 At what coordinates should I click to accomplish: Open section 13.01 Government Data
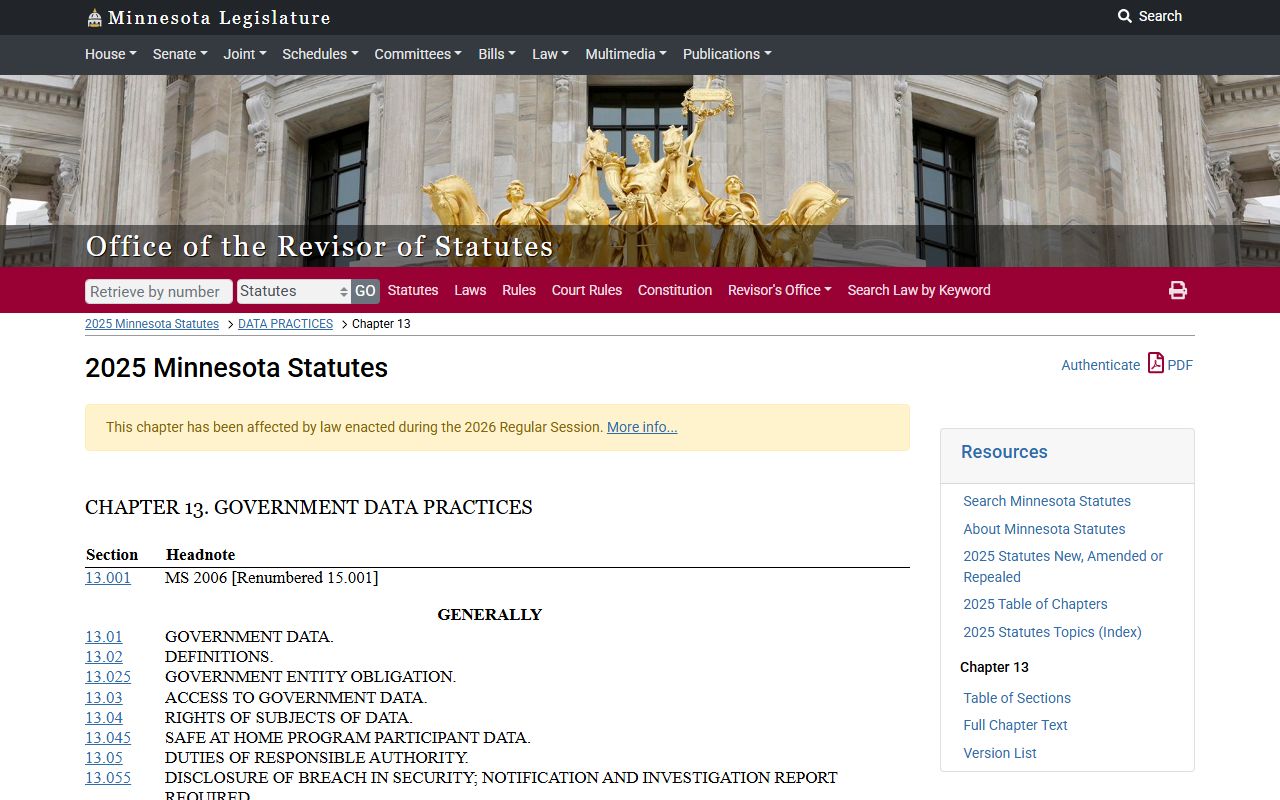pos(104,637)
